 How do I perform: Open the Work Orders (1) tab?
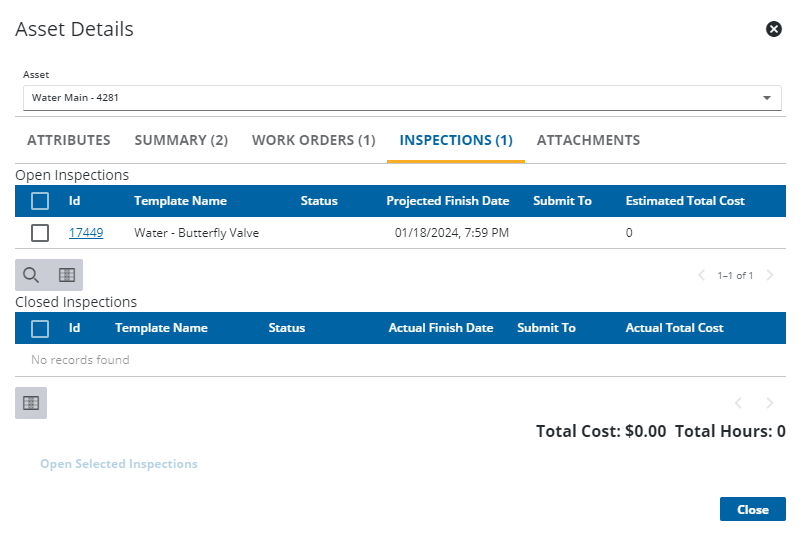313,140
